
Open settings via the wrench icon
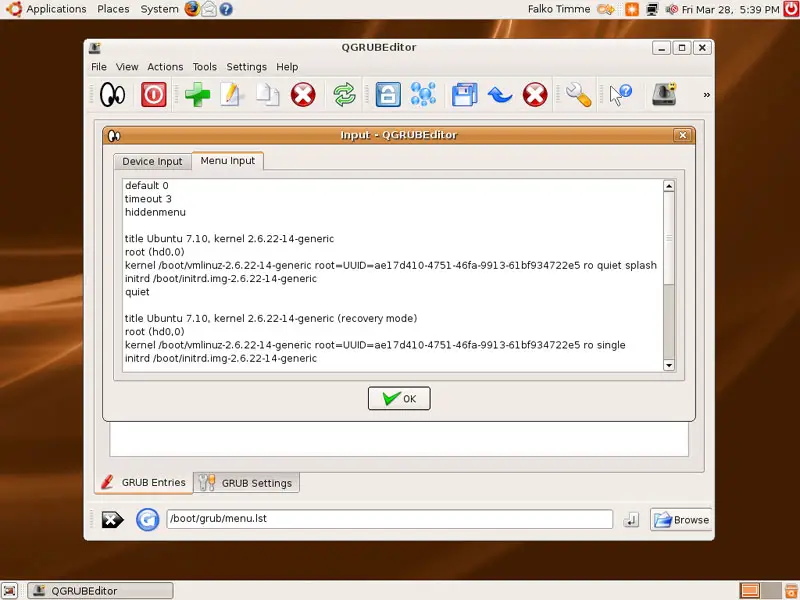[x=579, y=95]
